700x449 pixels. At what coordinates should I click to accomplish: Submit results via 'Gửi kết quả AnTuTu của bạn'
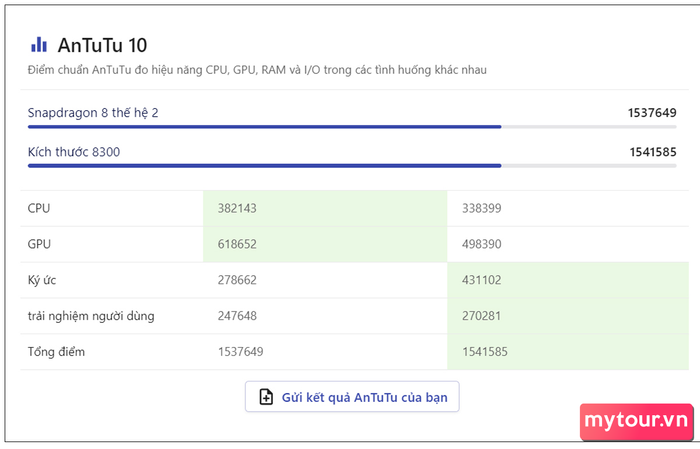(x=352, y=397)
